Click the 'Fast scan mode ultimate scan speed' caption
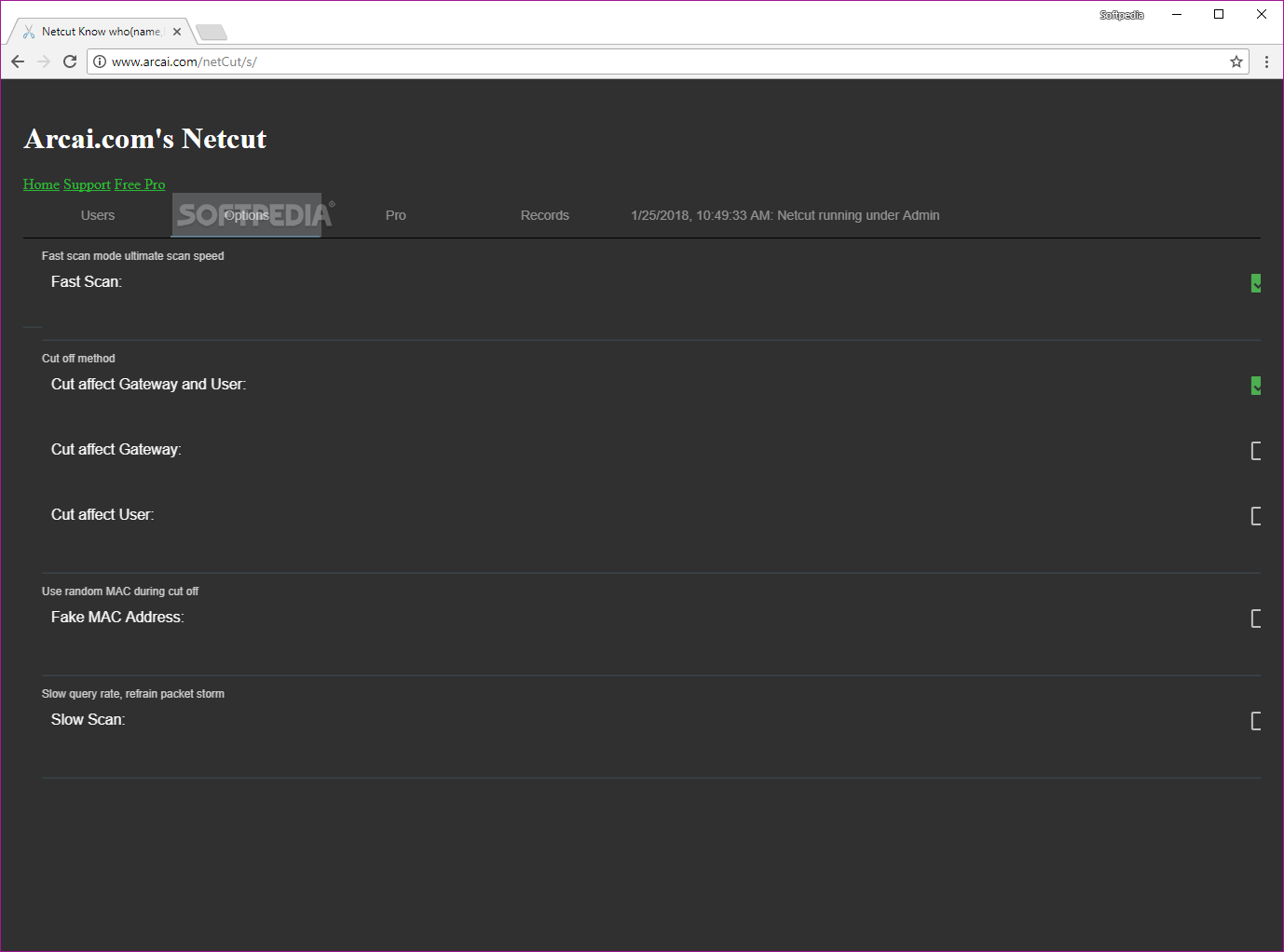The height and width of the screenshot is (952, 1284). (133, 256)
